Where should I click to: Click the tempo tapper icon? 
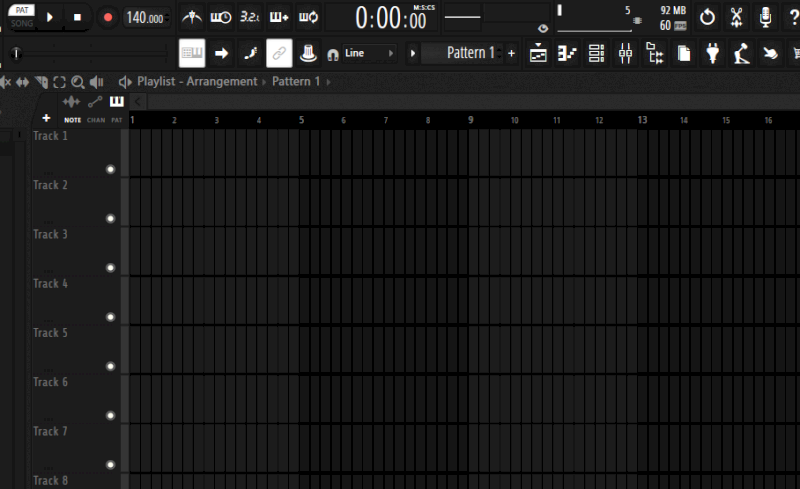(x=742, y=53)
